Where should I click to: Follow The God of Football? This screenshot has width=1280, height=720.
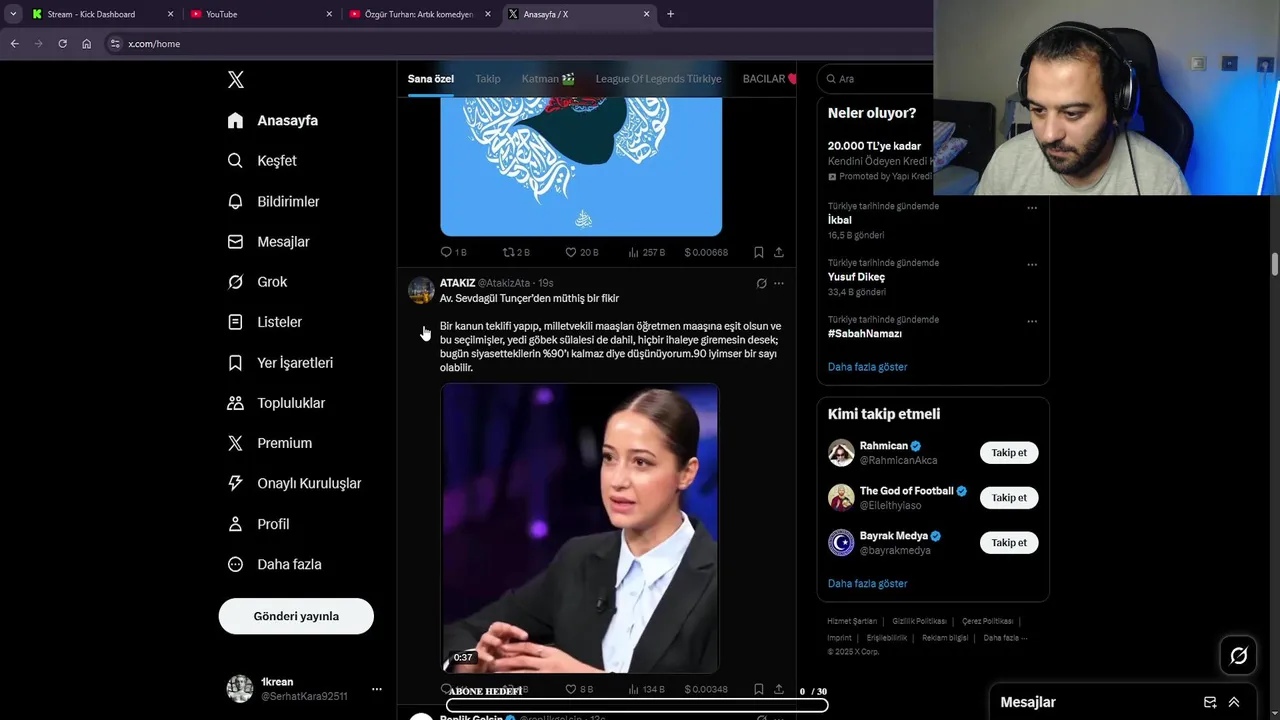1009,498
